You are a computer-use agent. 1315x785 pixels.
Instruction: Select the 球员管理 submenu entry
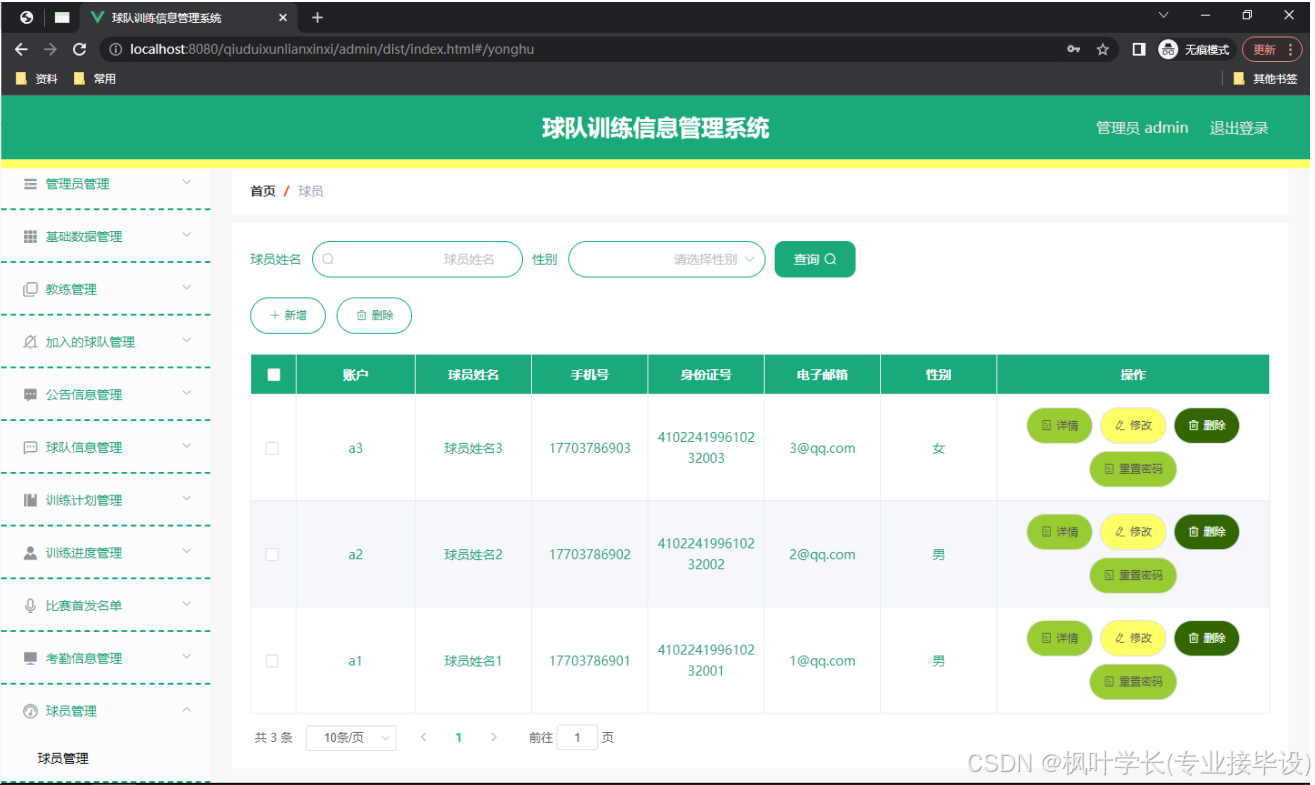tap(63, 759)
